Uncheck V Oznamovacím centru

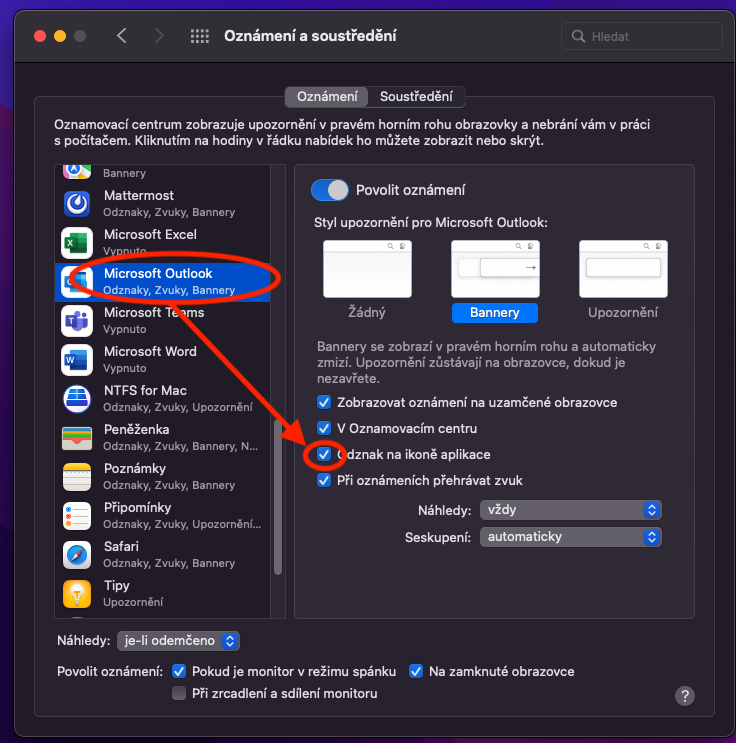pos(324,428)
